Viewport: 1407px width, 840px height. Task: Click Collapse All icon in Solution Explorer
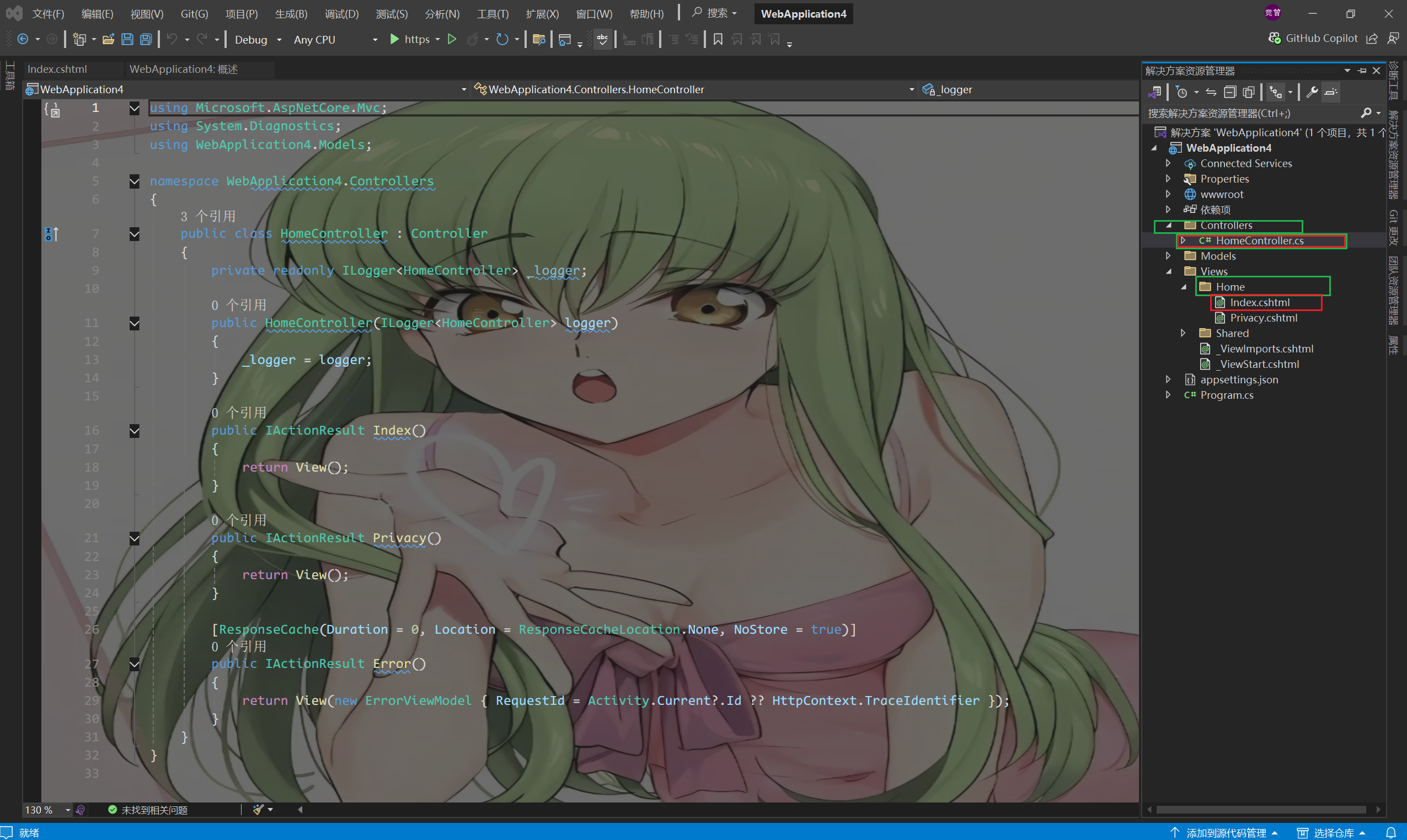(x=1229, y=92)
